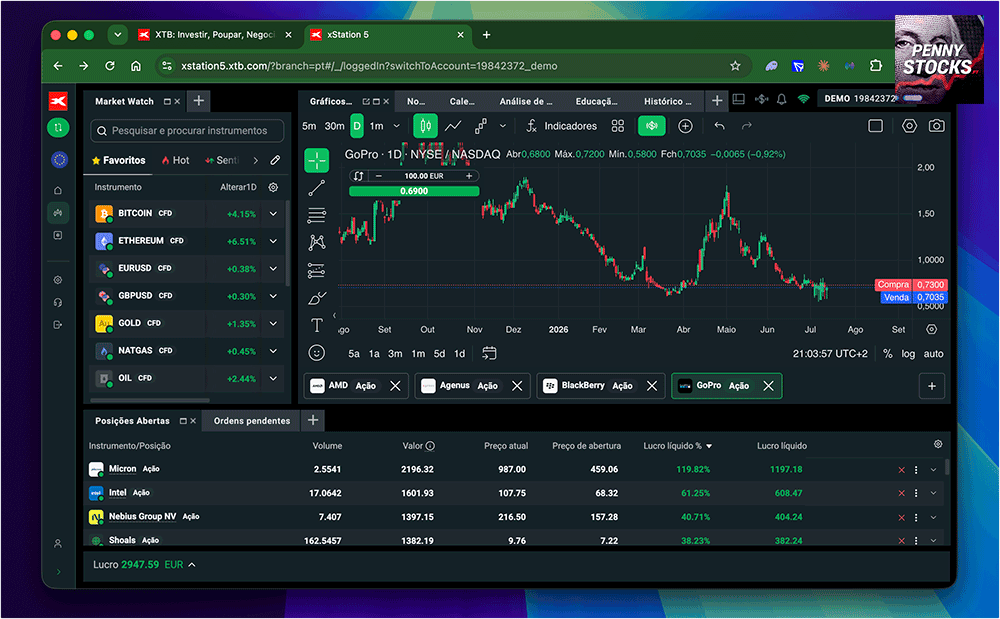This screenshot has width=1000, height=619.
Task: Open Indicadores panel
Action: tap(561, 126)
